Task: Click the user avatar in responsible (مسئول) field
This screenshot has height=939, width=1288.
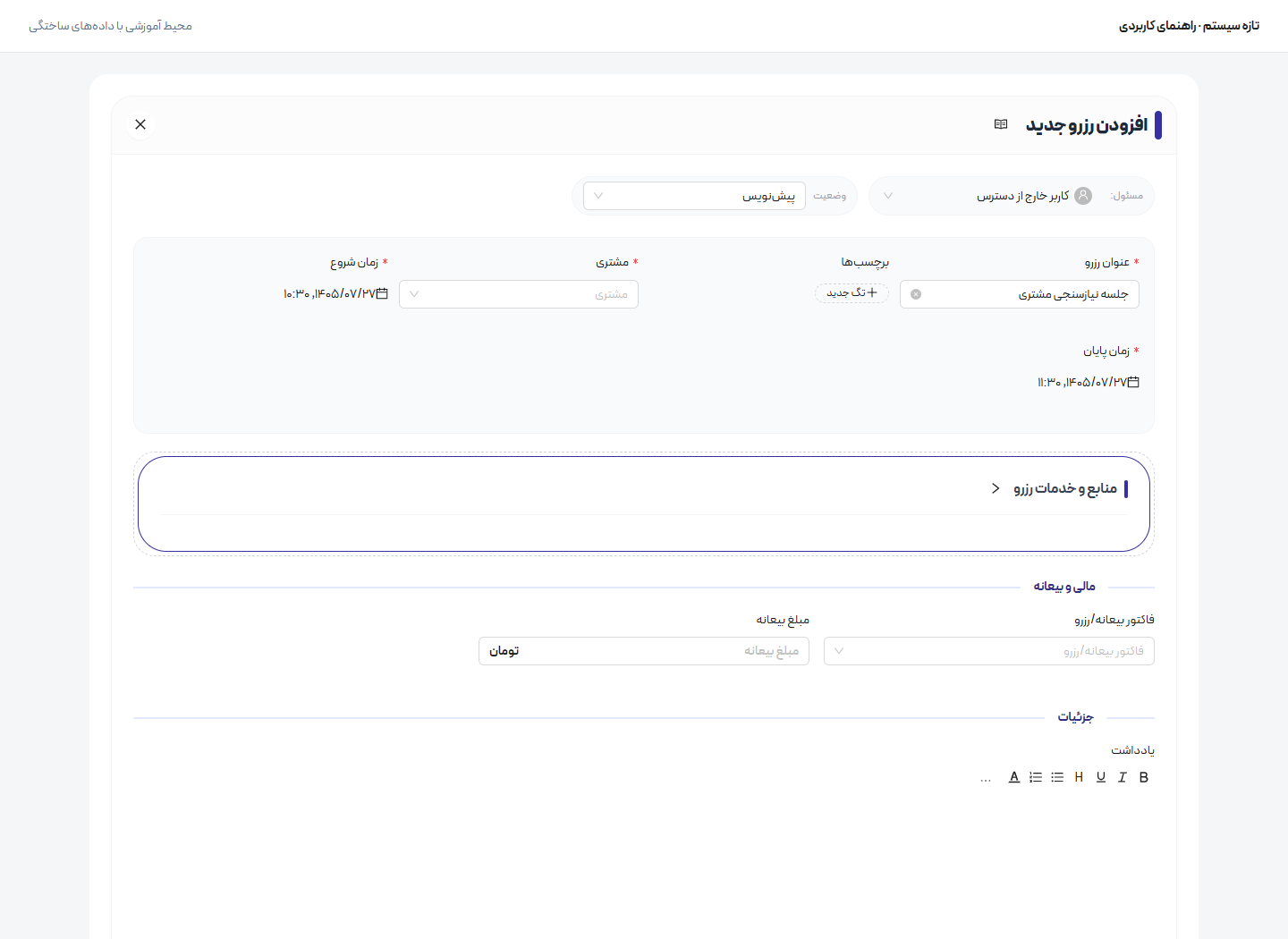Action: tap(1083, 196)
